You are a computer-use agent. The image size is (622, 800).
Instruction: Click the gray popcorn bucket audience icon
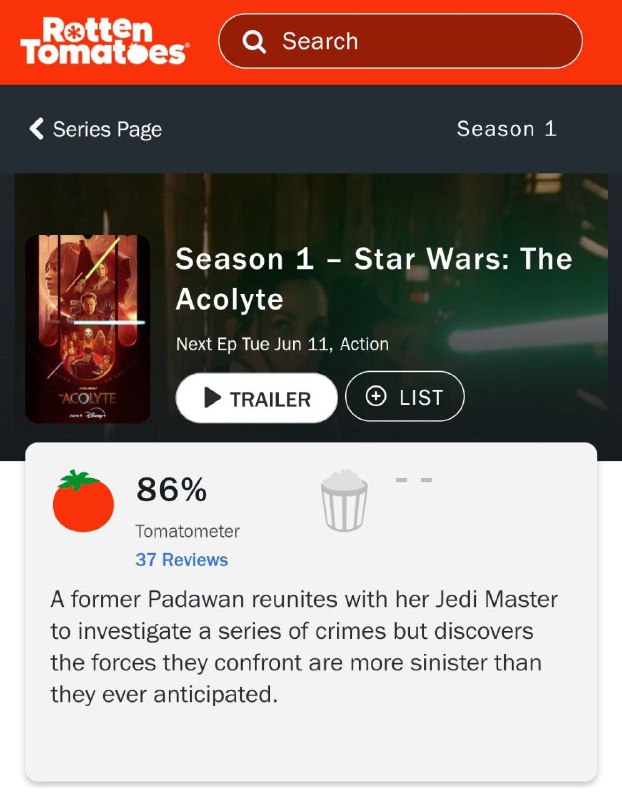344,501
